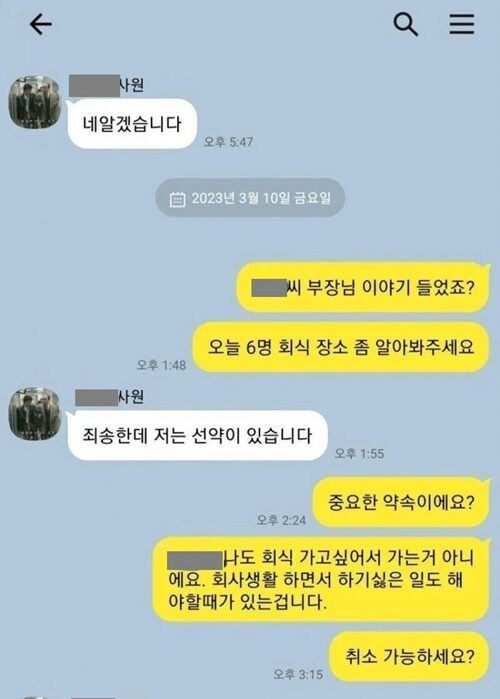The image size is (500, 699).
Task: Select the 2023년 3월 10일 금요일 date pill
Action: coord(250,198)
